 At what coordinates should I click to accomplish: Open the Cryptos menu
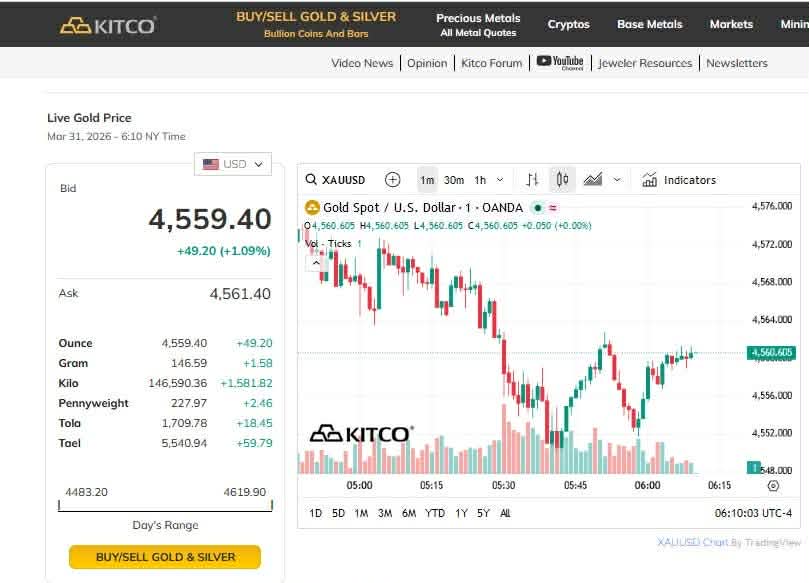[x=568, y=23]
